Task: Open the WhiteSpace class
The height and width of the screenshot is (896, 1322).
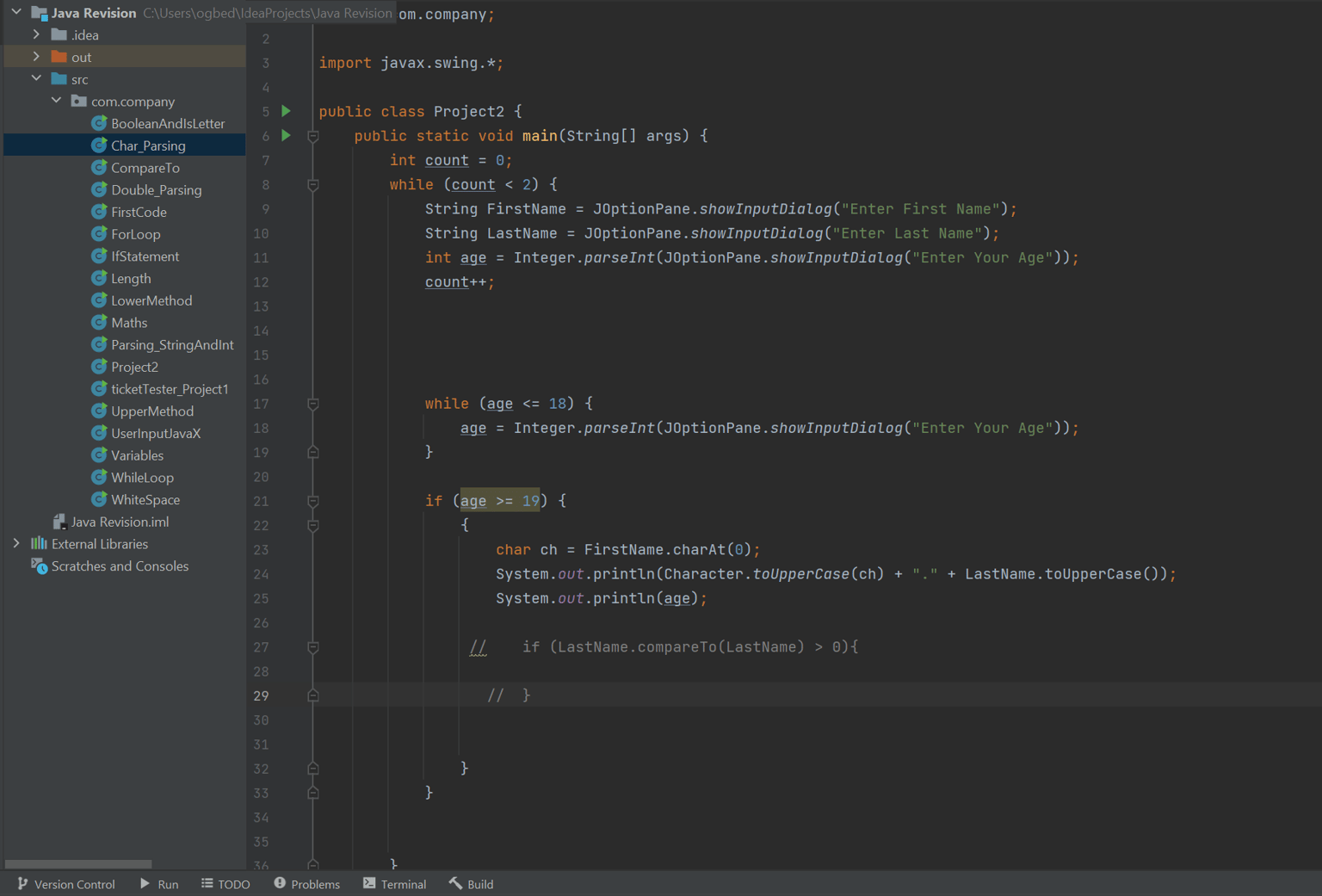Action: (x=145, y=499)
